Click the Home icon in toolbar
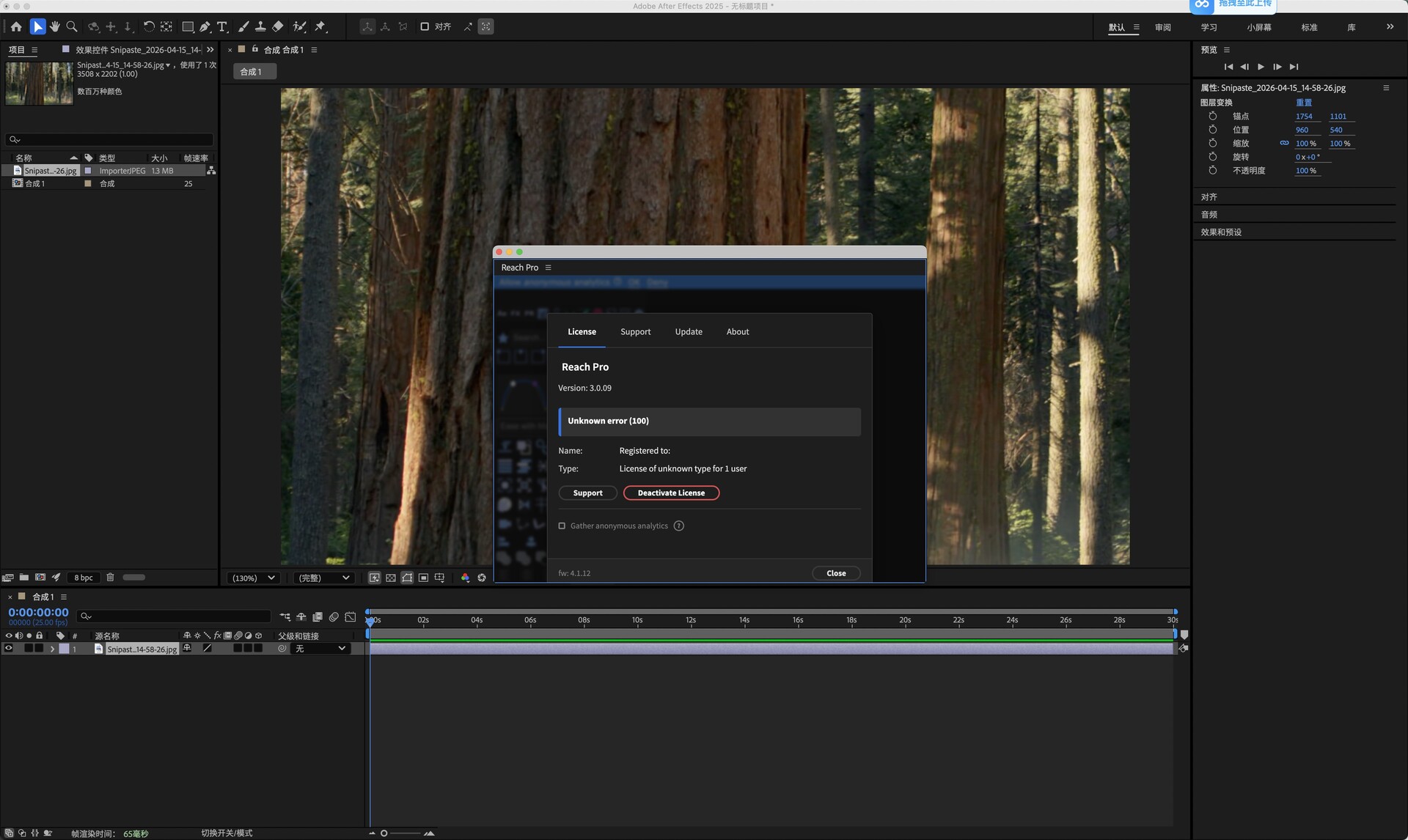 coord(16,26)
